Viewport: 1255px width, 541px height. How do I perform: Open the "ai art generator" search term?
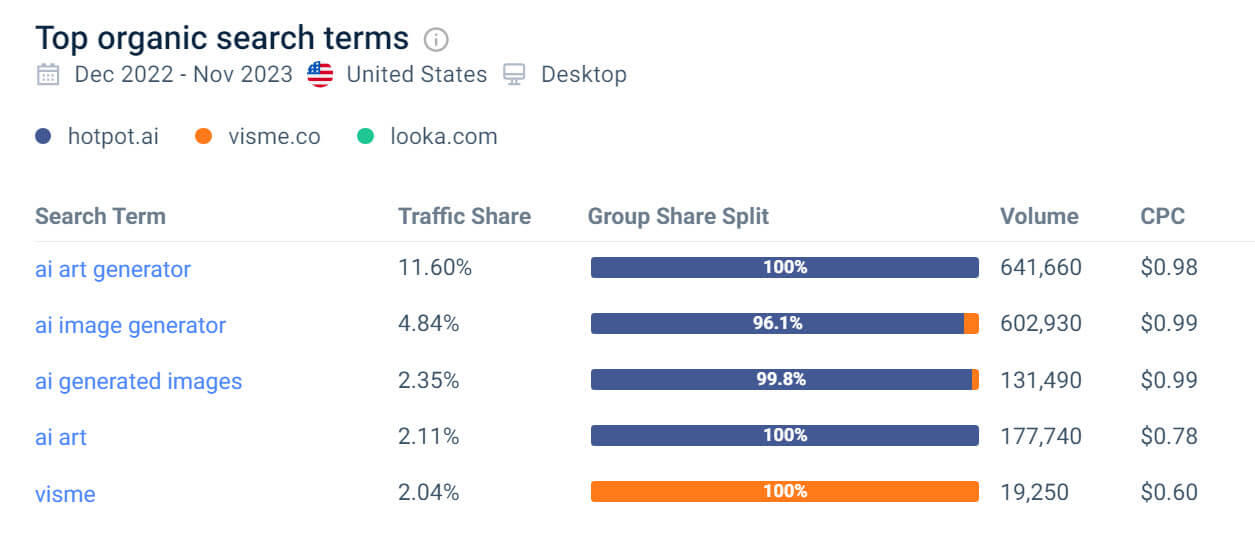(x=112, y=269)
